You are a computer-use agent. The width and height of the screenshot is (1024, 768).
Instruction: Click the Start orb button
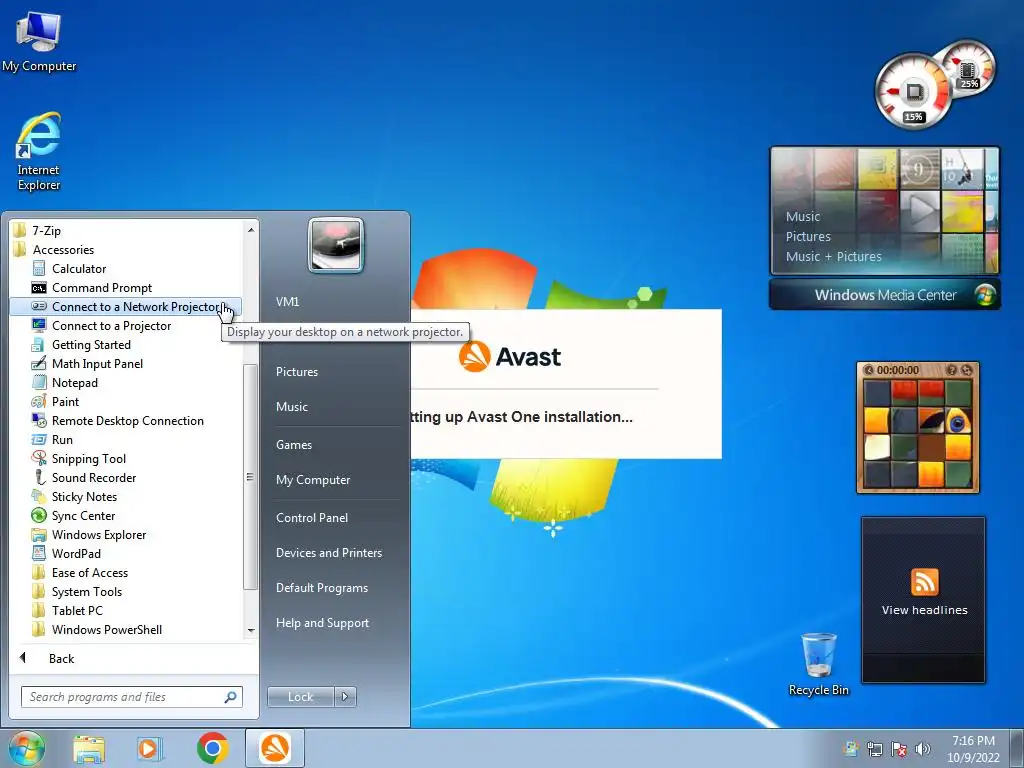click(x=26, y=748)
